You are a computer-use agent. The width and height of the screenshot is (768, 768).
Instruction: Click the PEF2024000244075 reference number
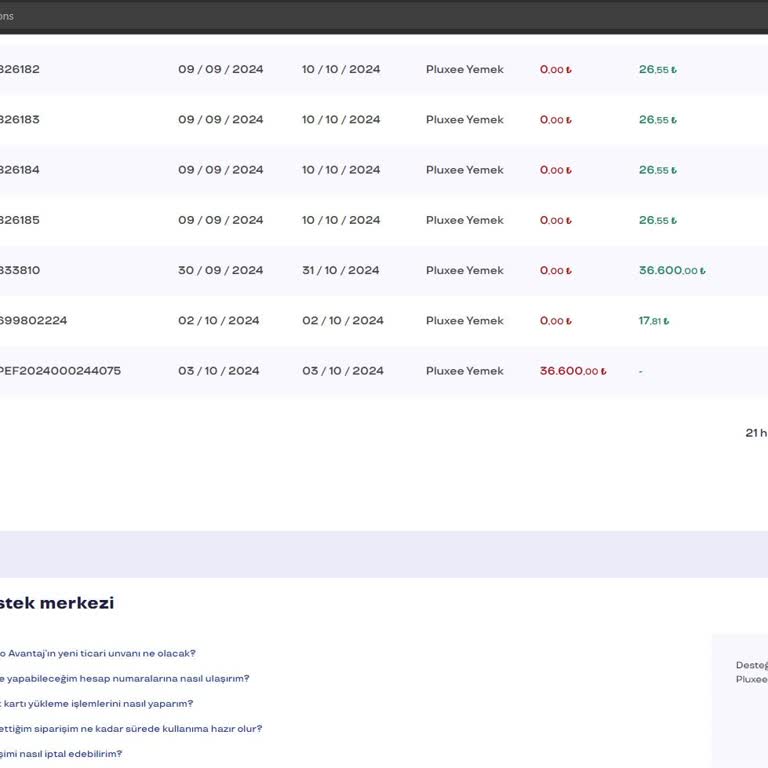pos(60,371)
